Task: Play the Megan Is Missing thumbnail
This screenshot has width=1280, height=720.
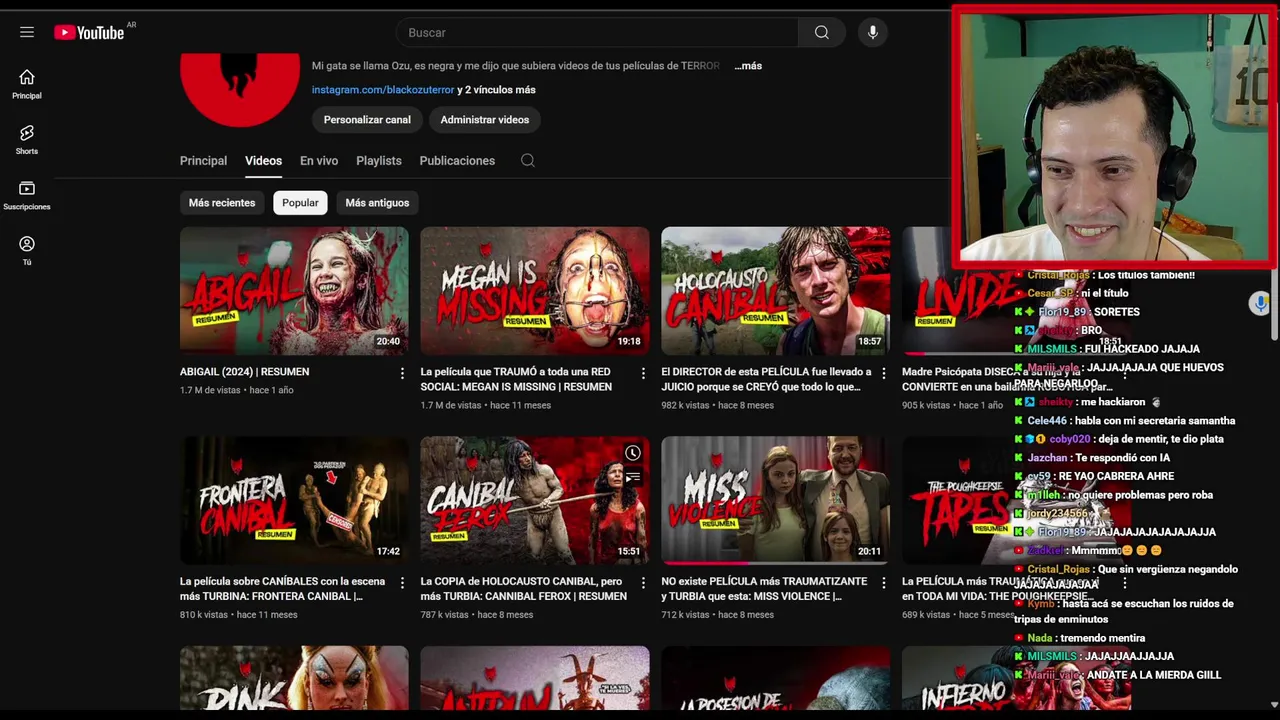Action: [x=535, y=291]
